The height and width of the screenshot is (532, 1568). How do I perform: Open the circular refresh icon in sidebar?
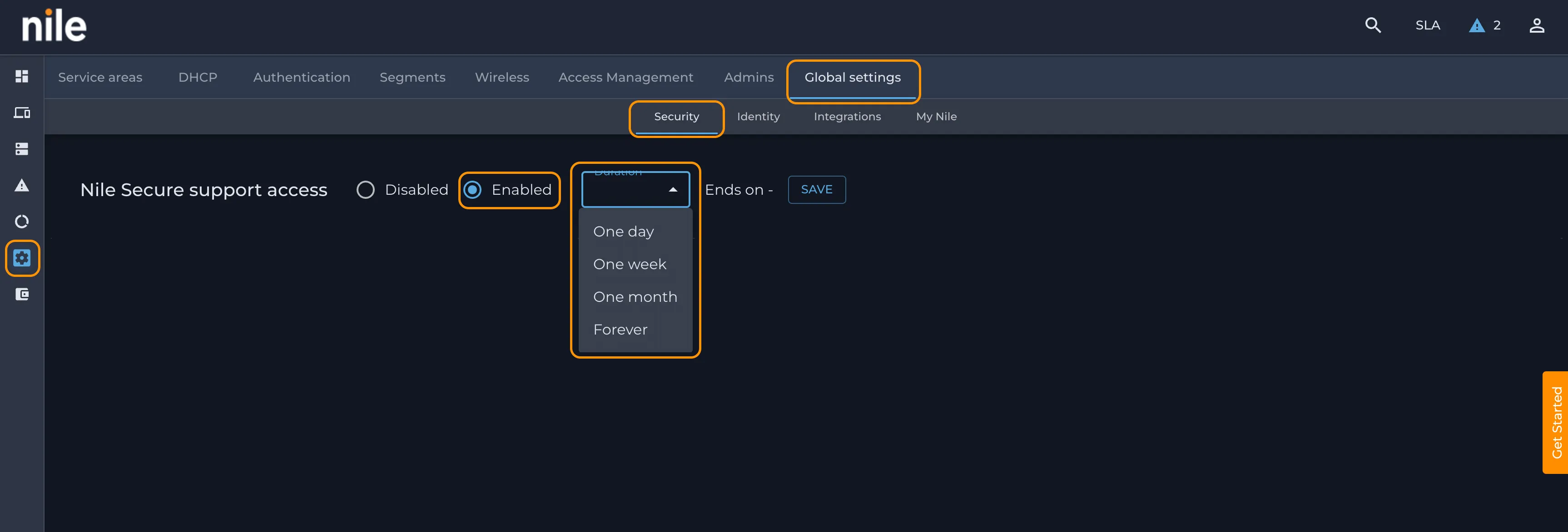[22, 222]
